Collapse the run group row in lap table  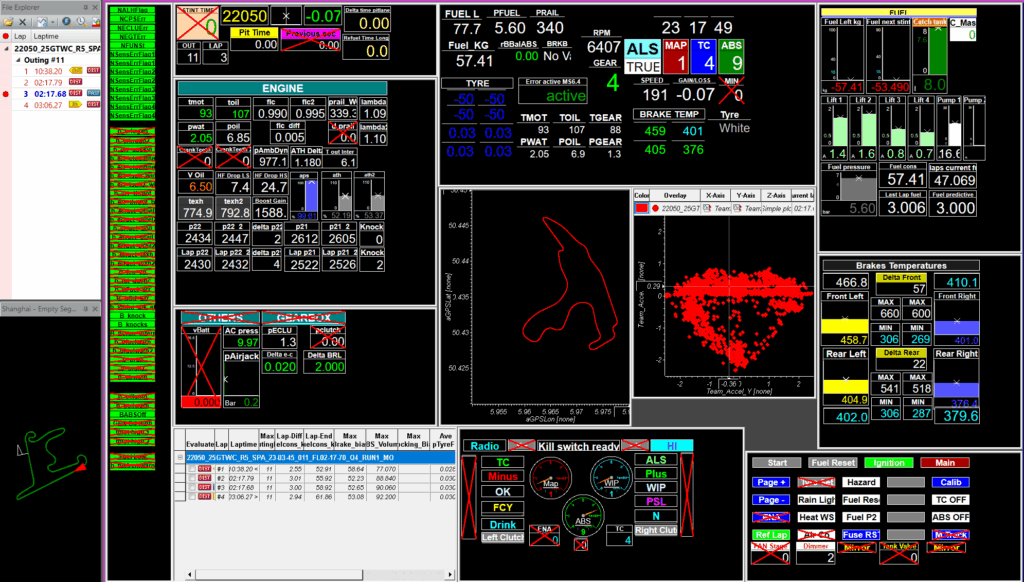[x=180, y=457]
